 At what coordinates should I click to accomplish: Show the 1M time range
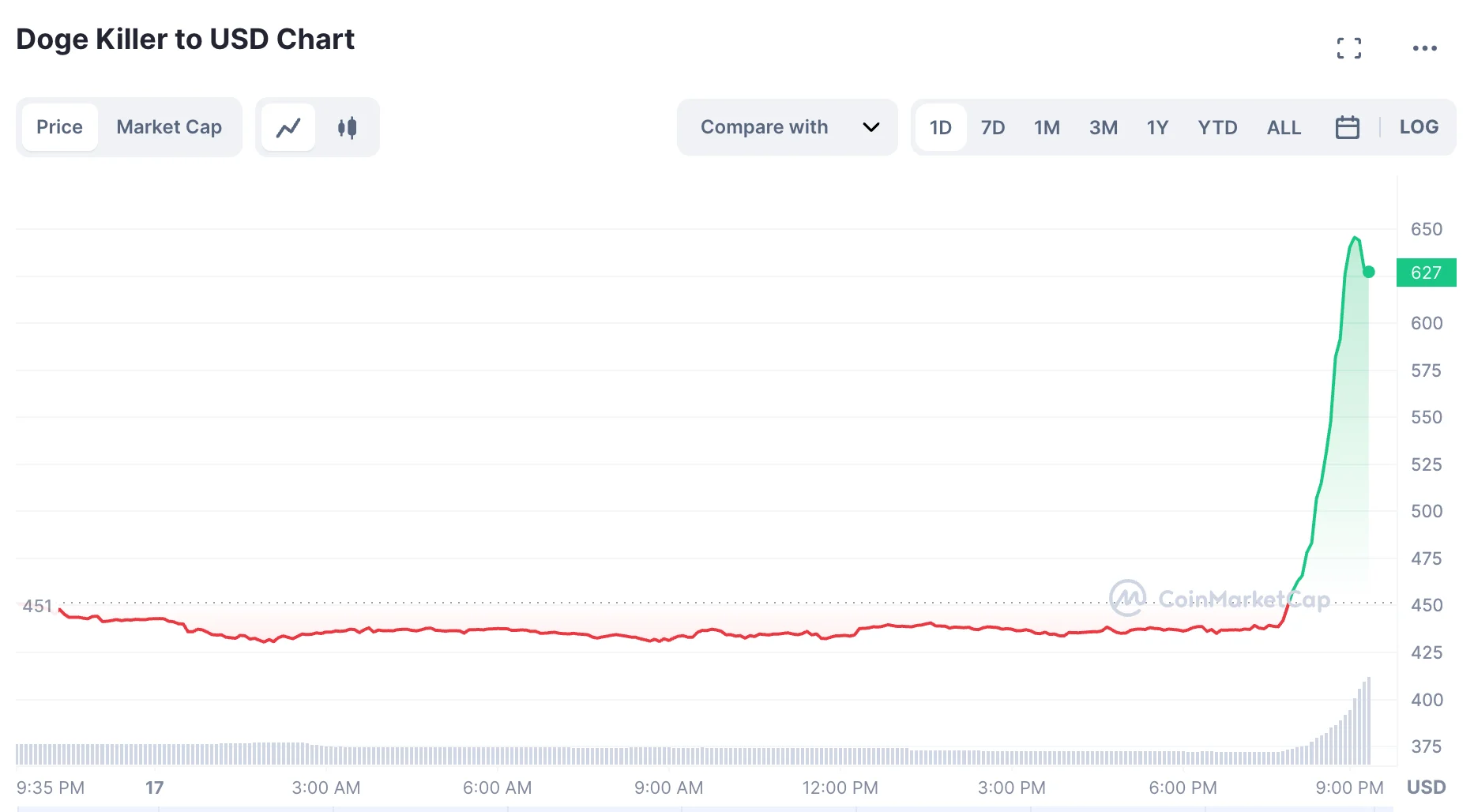[1047, 127]
